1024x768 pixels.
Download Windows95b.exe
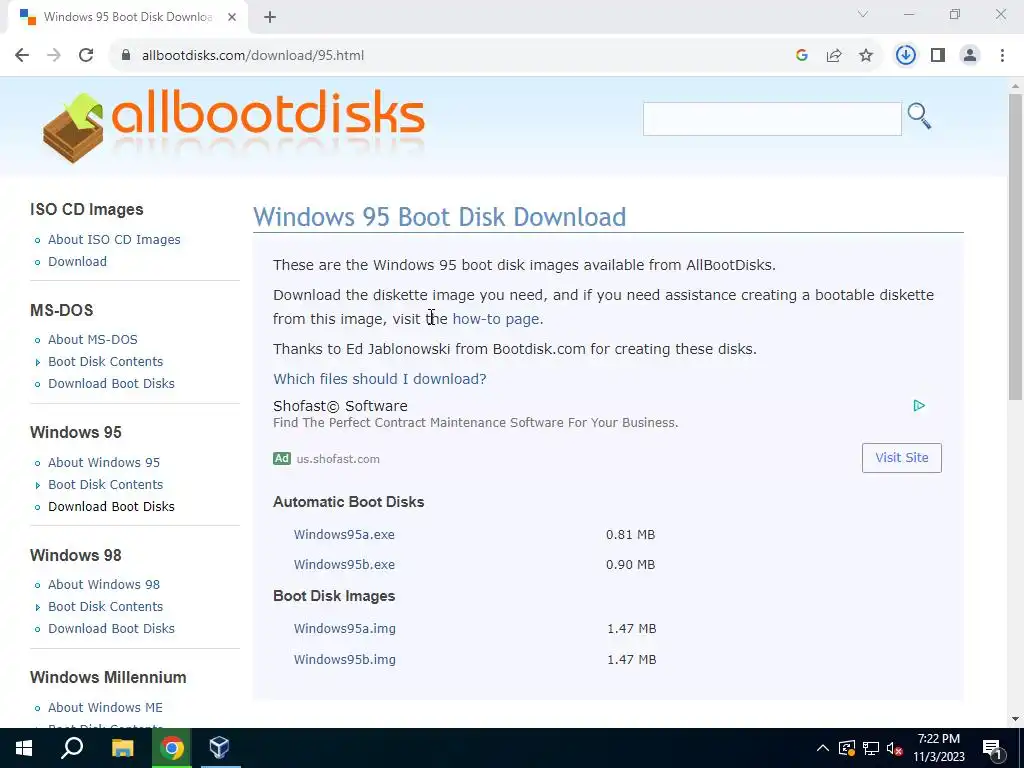pyautogui.click(x=344, y=564)
